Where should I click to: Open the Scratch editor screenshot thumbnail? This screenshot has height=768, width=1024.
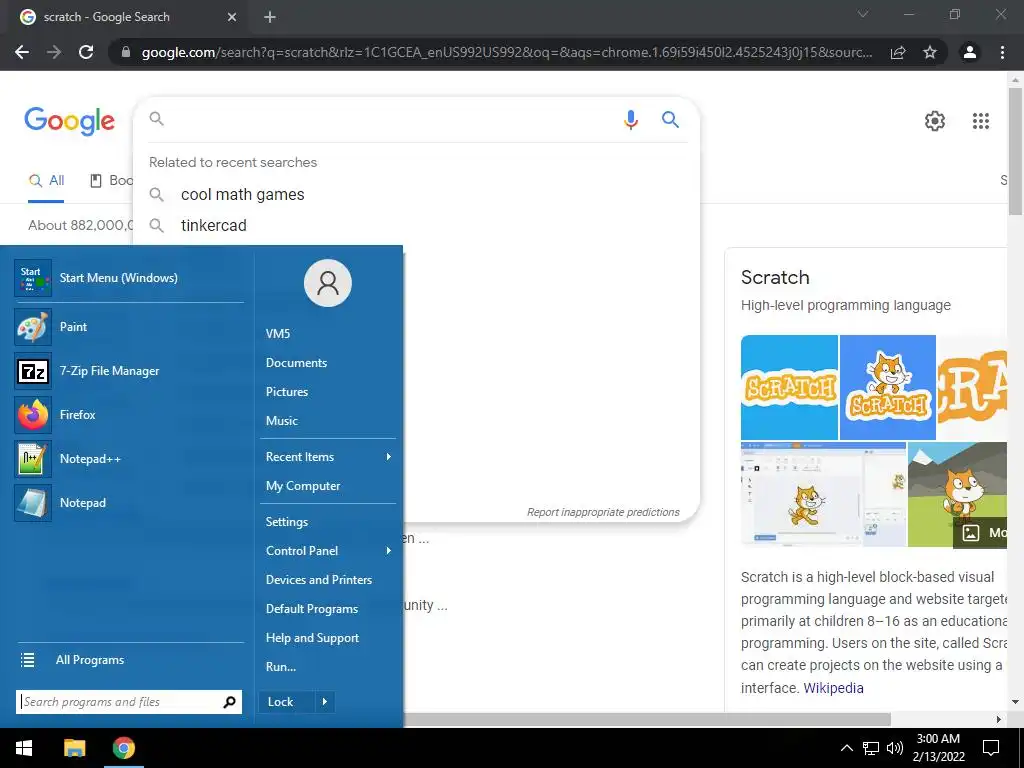824,494
